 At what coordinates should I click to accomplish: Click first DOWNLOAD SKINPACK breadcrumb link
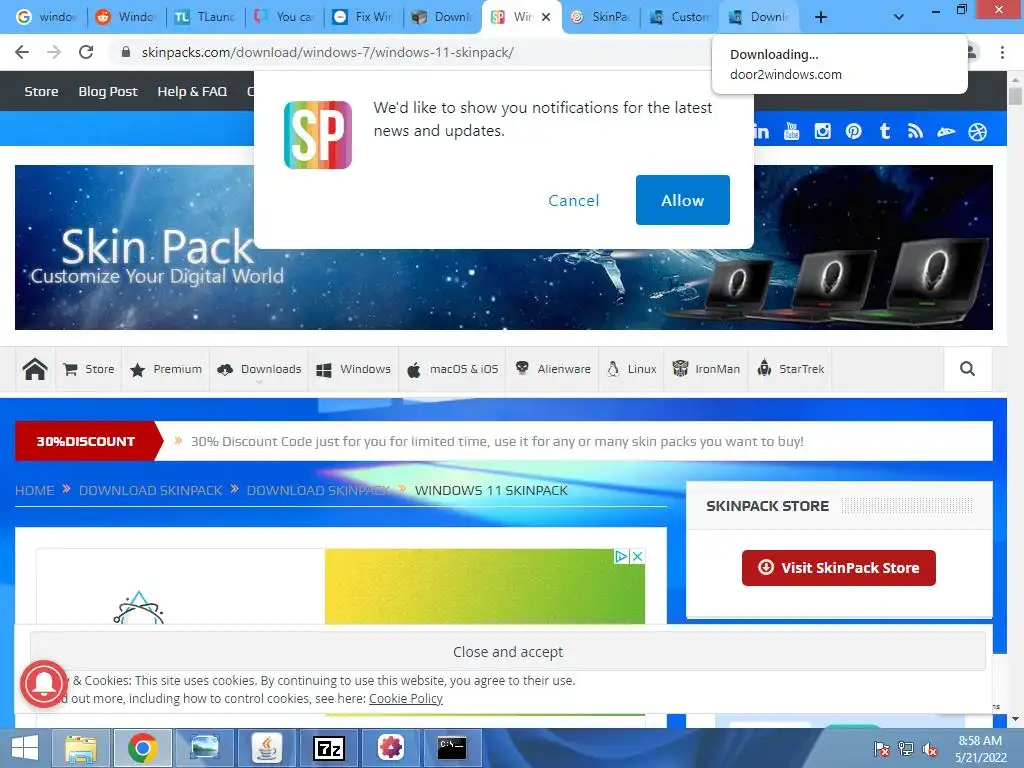[x=150, y=490]
